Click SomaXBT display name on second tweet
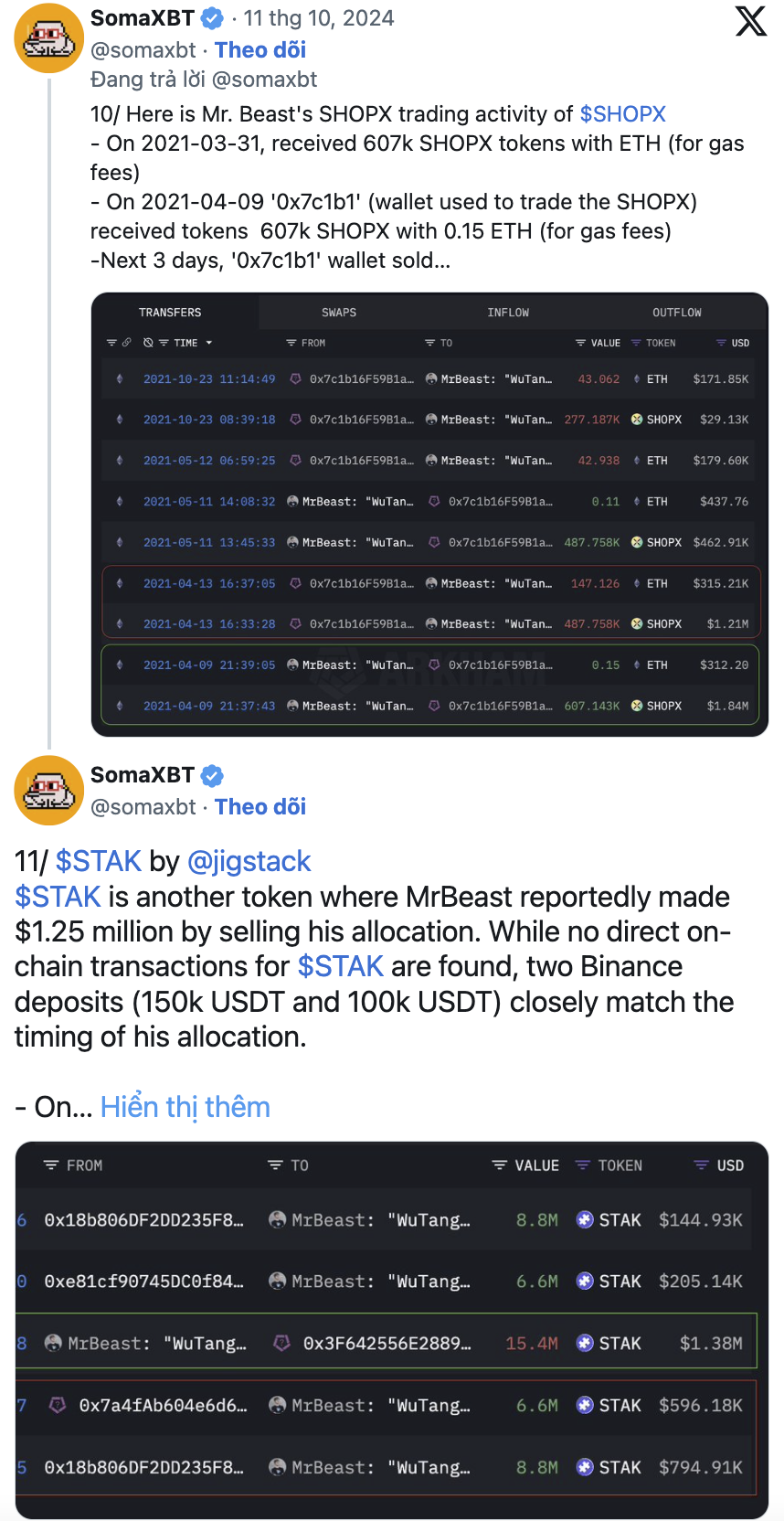Image resolution: width=784 pixels, height=1521 pixels. (x=143, y=776)
